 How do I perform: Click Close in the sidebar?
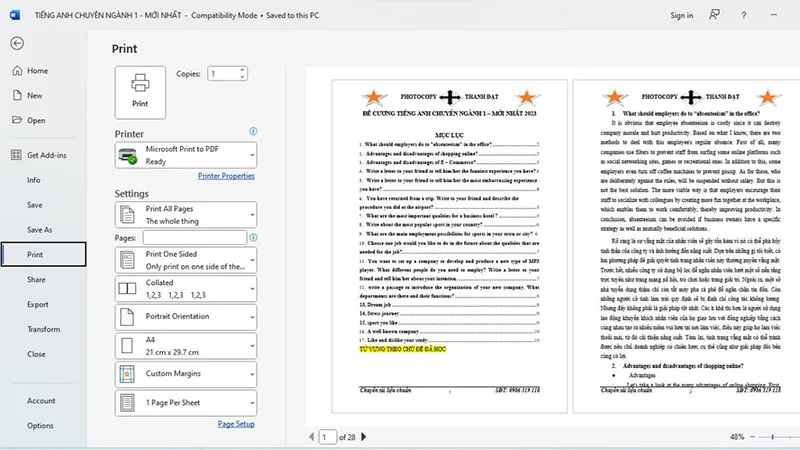[x=36, y=354]
